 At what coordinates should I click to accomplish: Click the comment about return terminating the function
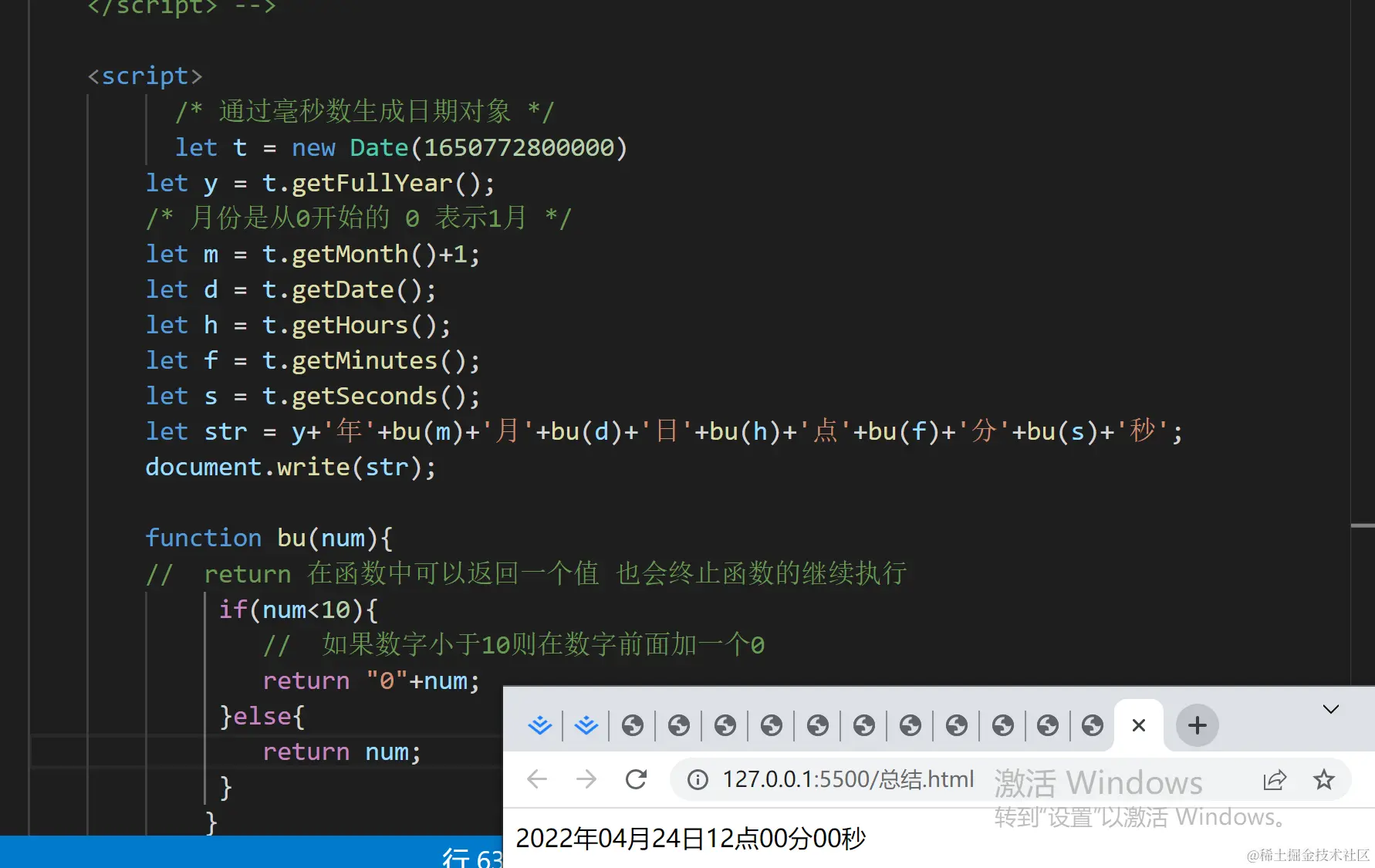click(x=526, y=574)
